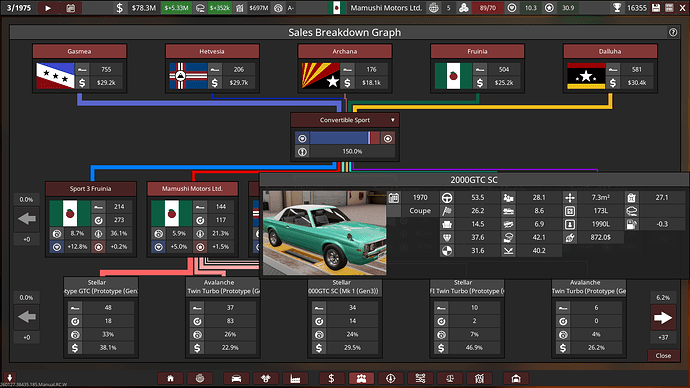
Task: Select the Fruinia country header
Action: tap(477, 51)
